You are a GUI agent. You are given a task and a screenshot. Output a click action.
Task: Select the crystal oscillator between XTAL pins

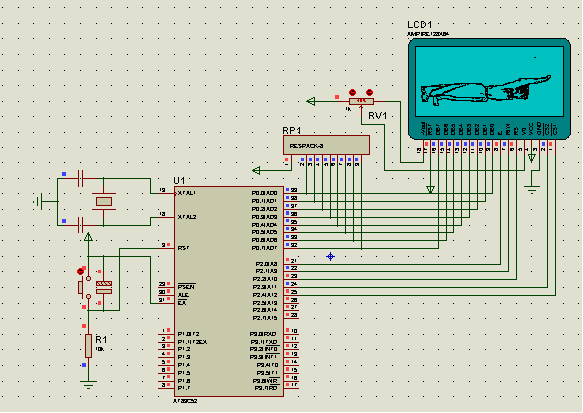tap(104, 201)
